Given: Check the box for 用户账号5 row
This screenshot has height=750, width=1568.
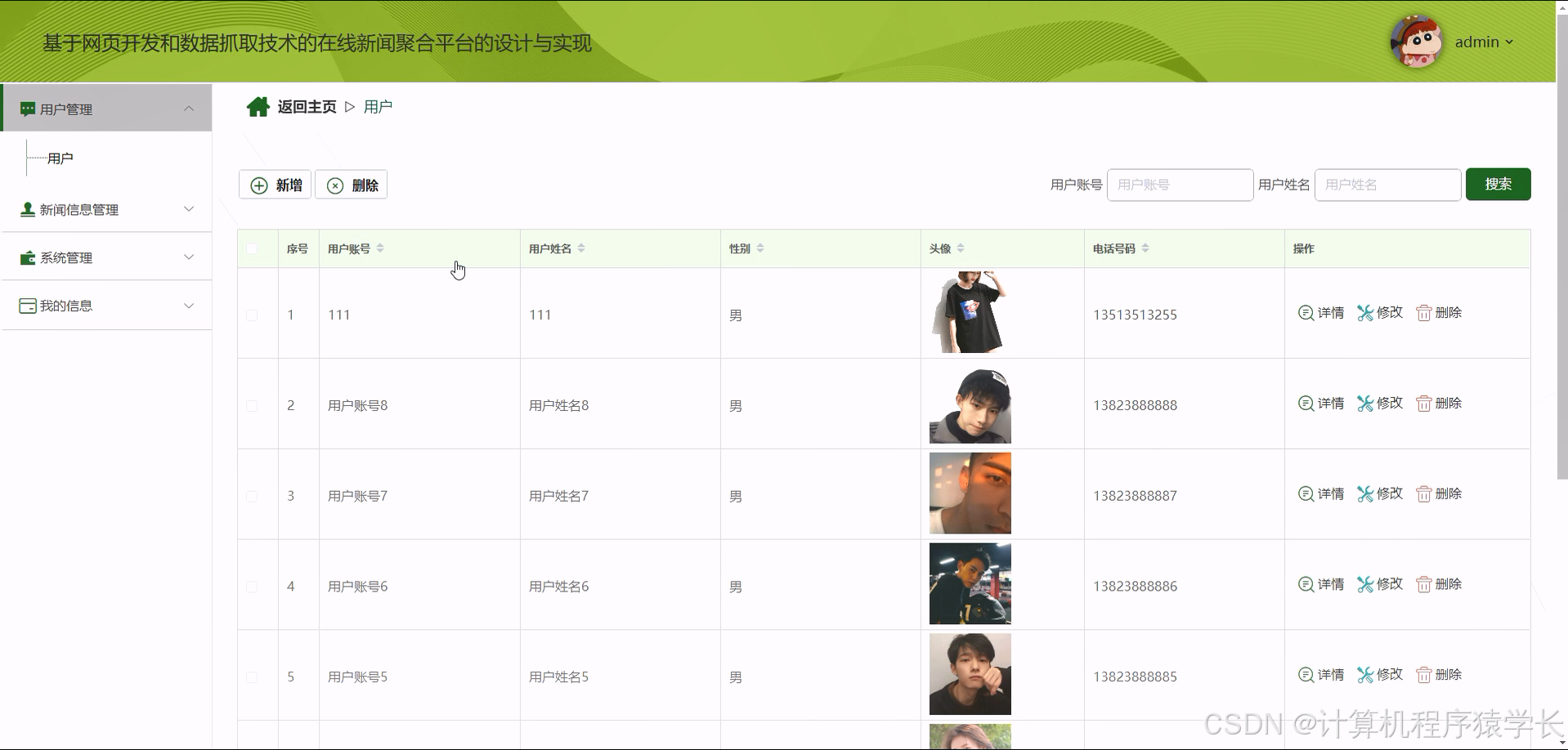Looking at the screenshot, I should pyautogui.click(x=252, y=677).
